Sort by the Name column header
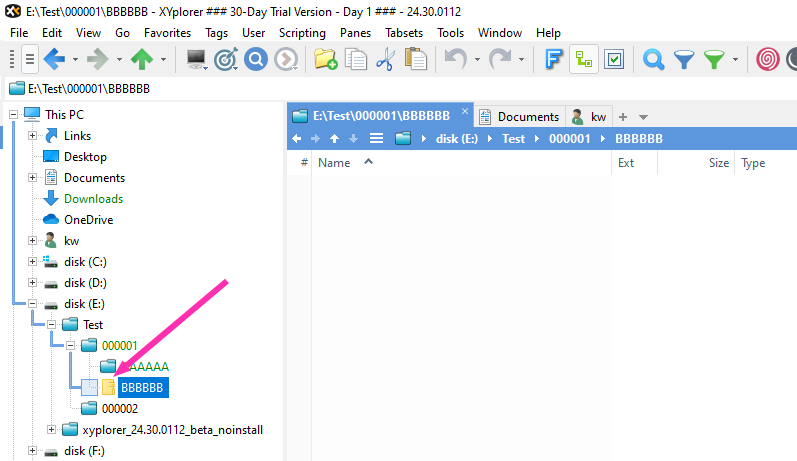797x461 pixels. (461, 163)
